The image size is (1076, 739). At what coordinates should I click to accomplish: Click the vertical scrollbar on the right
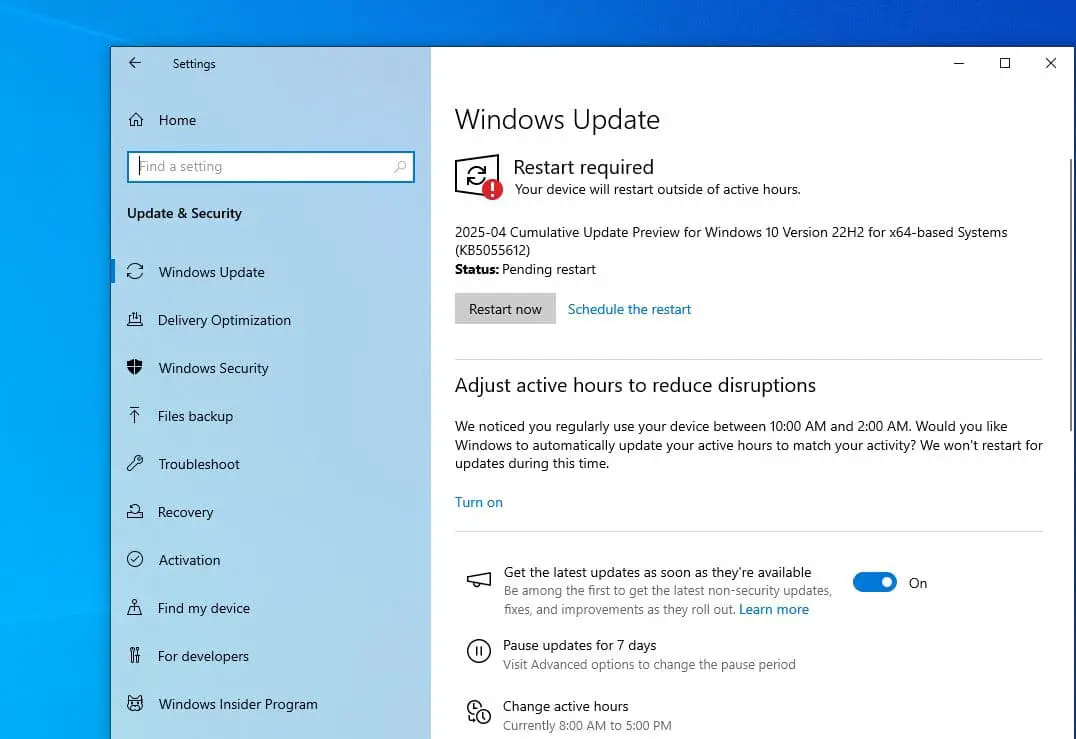(1071, 295)
